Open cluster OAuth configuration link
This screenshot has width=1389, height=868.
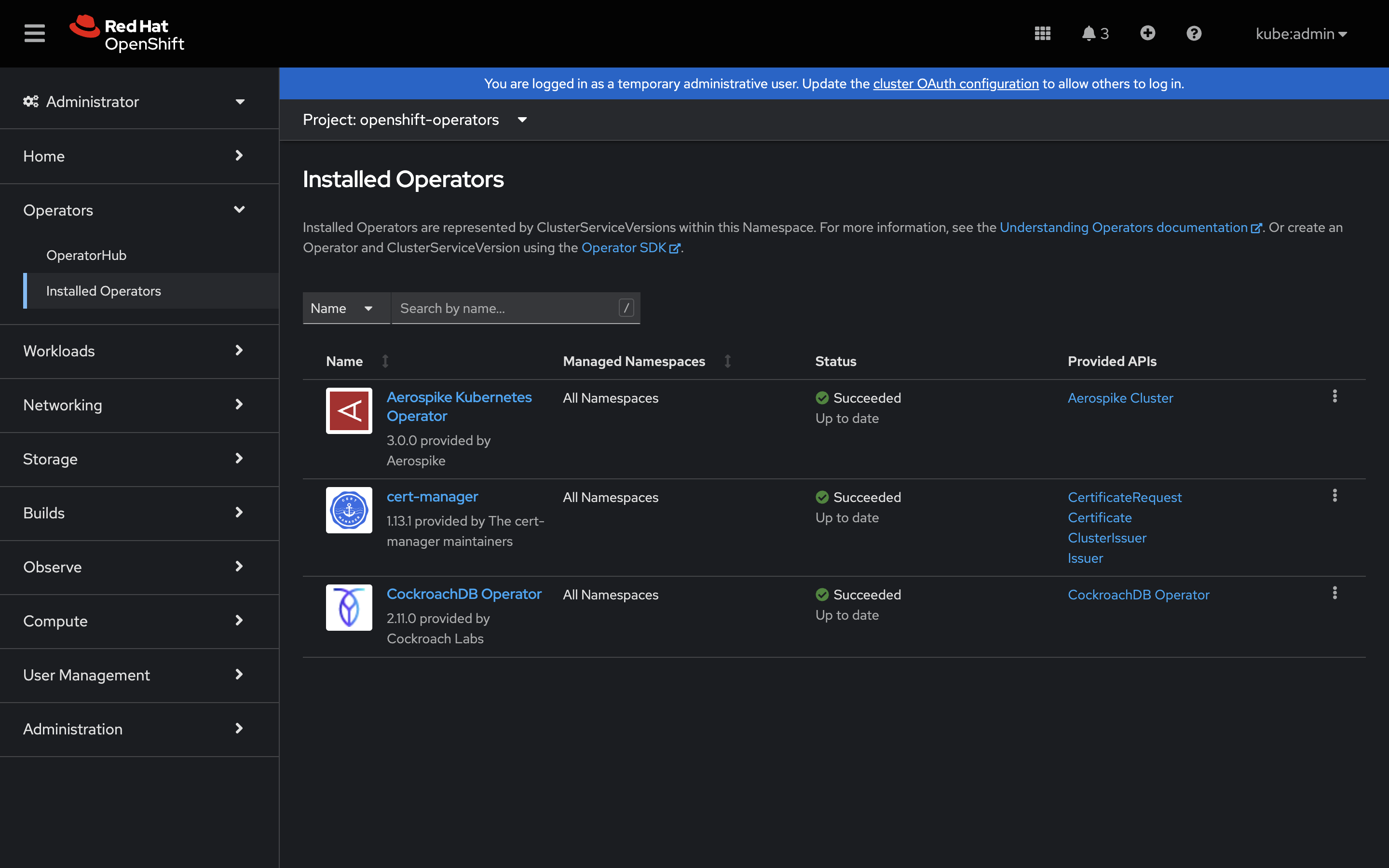pyautogui.click(x=955, y=84)
